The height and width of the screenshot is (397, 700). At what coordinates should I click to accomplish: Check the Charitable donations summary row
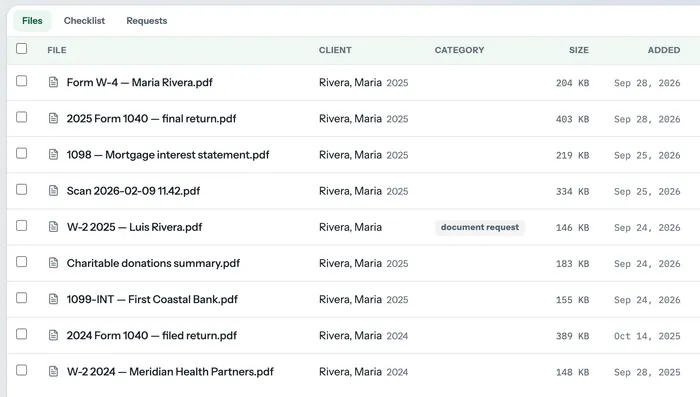point(21,262)
